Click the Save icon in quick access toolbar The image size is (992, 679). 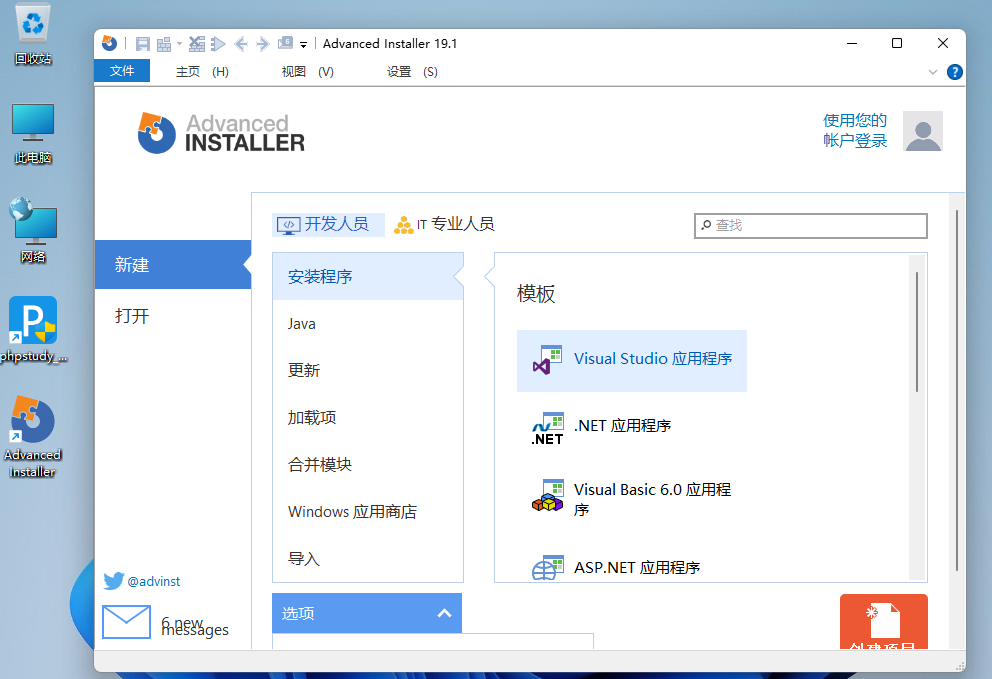pos(142,44)
